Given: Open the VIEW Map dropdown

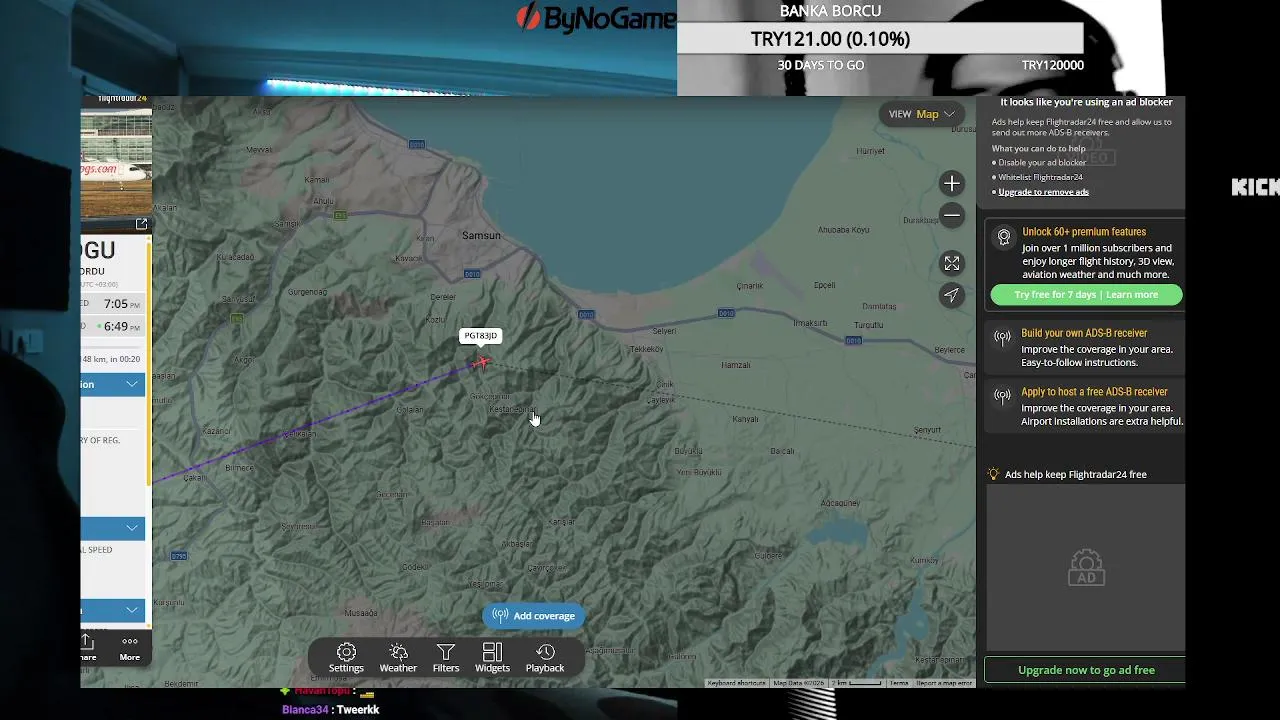Looking at the screenshot, I should [921, 114].
